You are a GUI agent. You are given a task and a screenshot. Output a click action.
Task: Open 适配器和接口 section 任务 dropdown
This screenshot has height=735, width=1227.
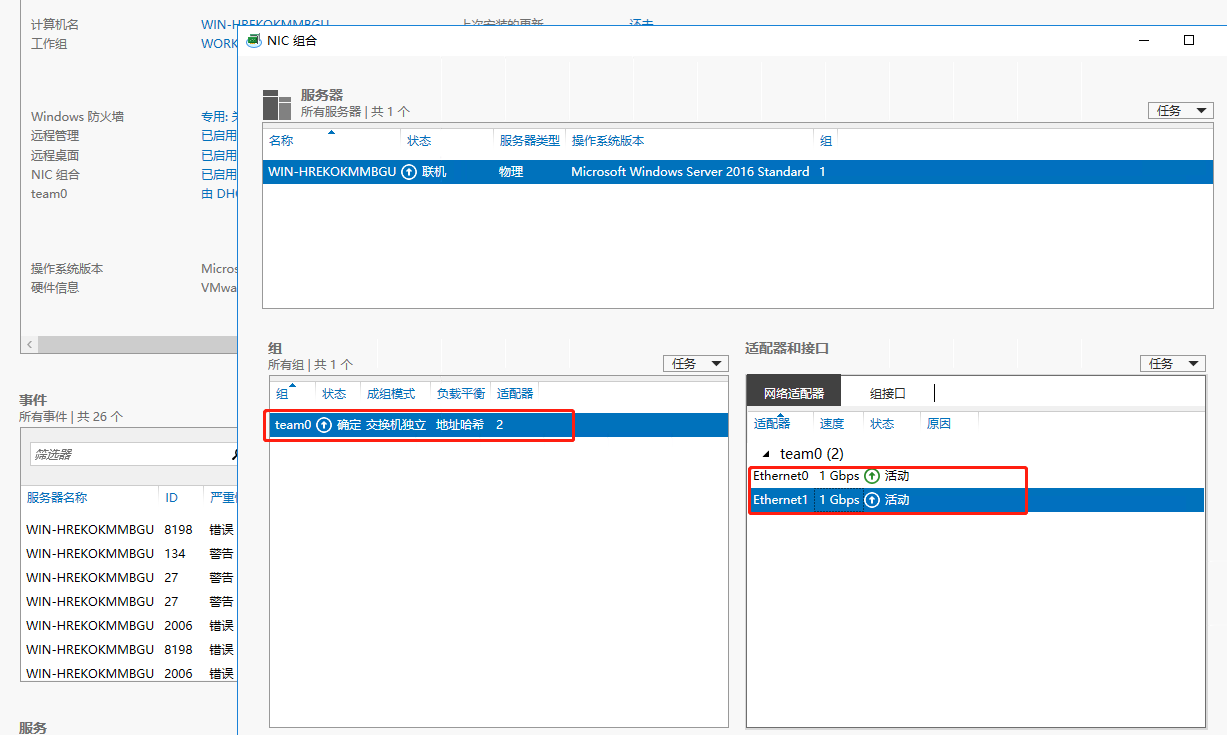(1172, 364)
